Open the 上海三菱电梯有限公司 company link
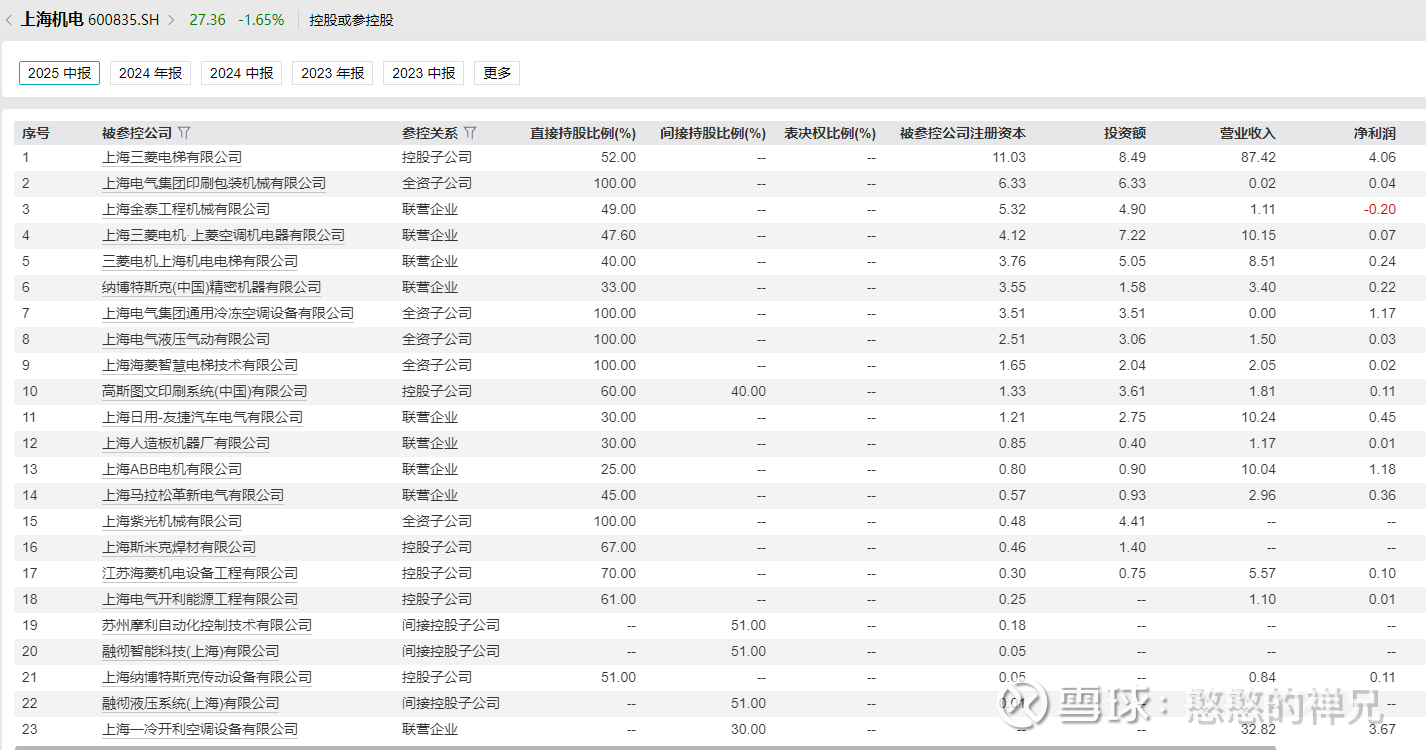The width and height of the screenshot is (1426, 750). coord(172,157)
